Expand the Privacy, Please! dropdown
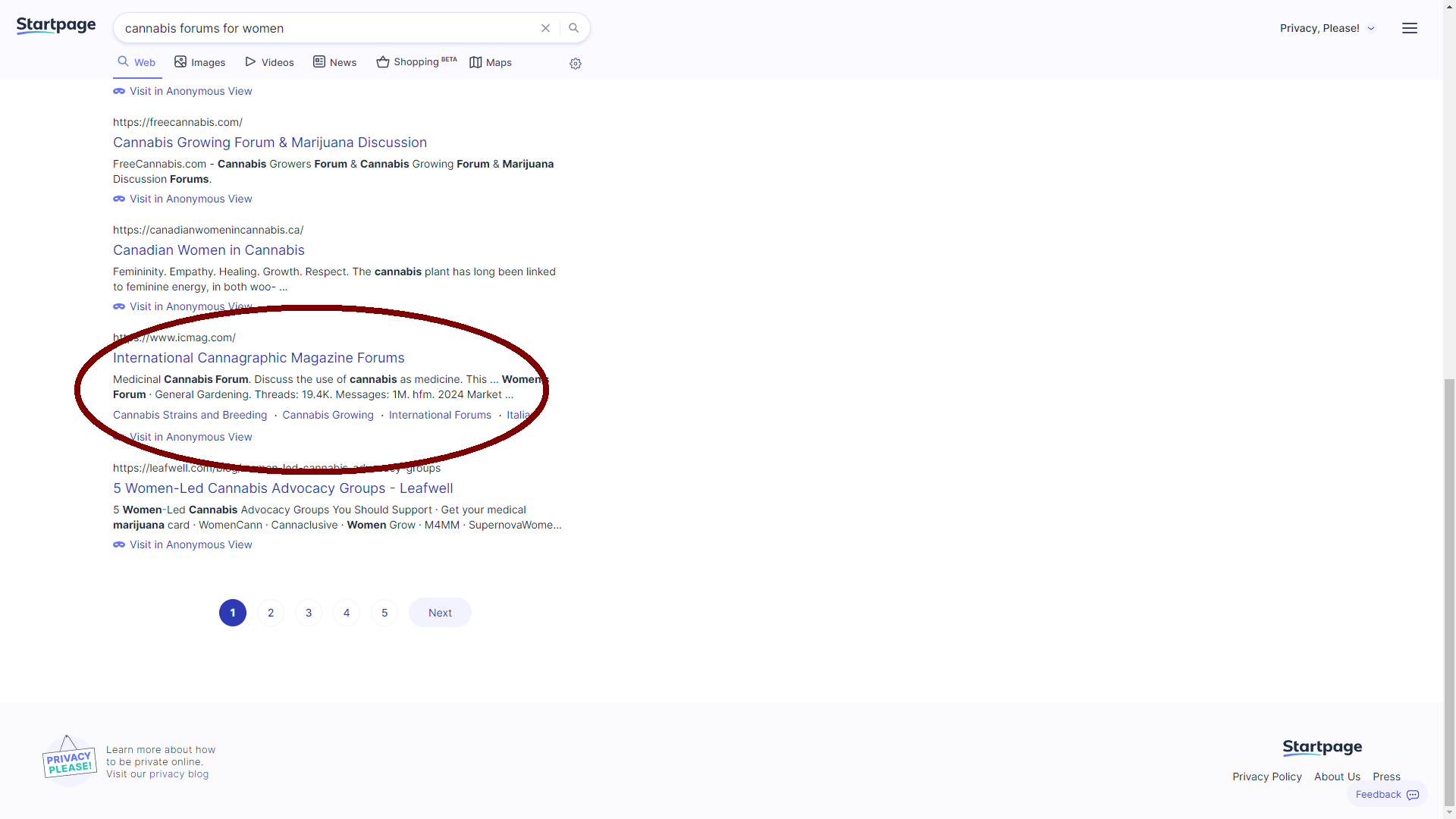The width and height of the screenshot is (1456, 819). [x=1327, y=28]
